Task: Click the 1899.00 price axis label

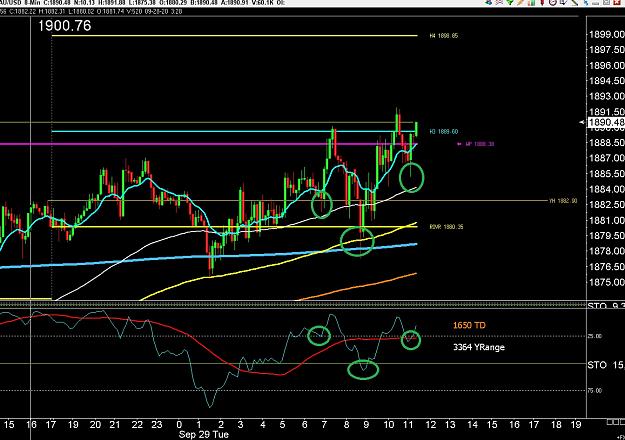Action: [x=607, y=34]
